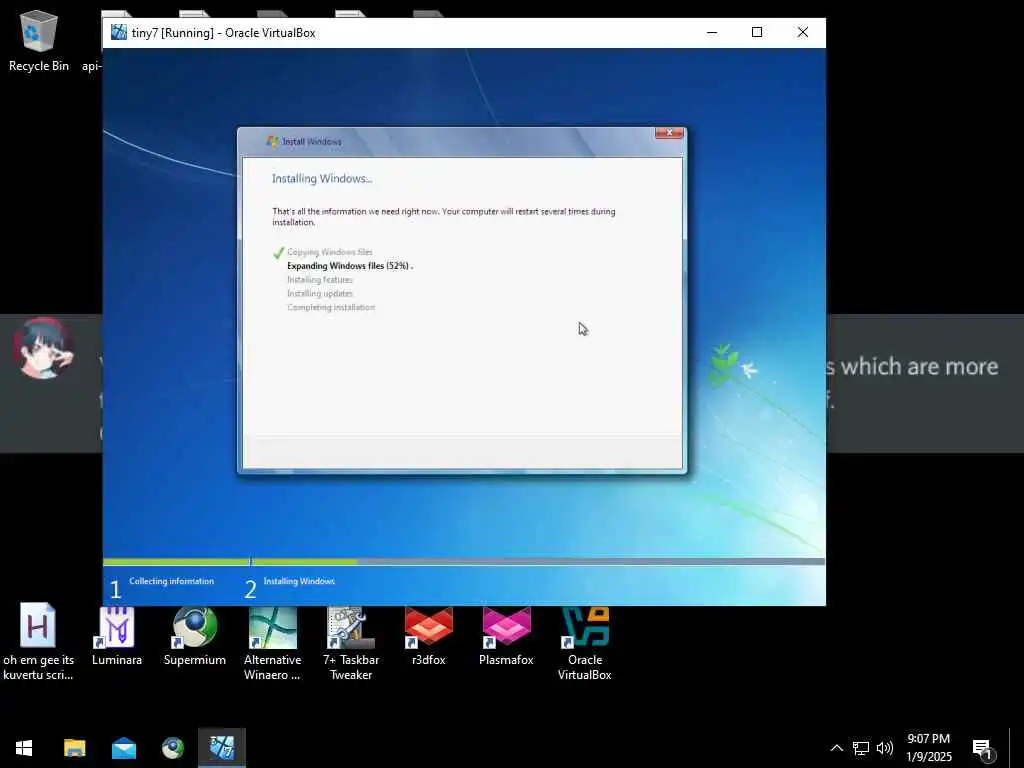The height and width of the screenshot is (768, 1024).
Task: Click the user avatar behind VirtualBox window
Action: 43,348
